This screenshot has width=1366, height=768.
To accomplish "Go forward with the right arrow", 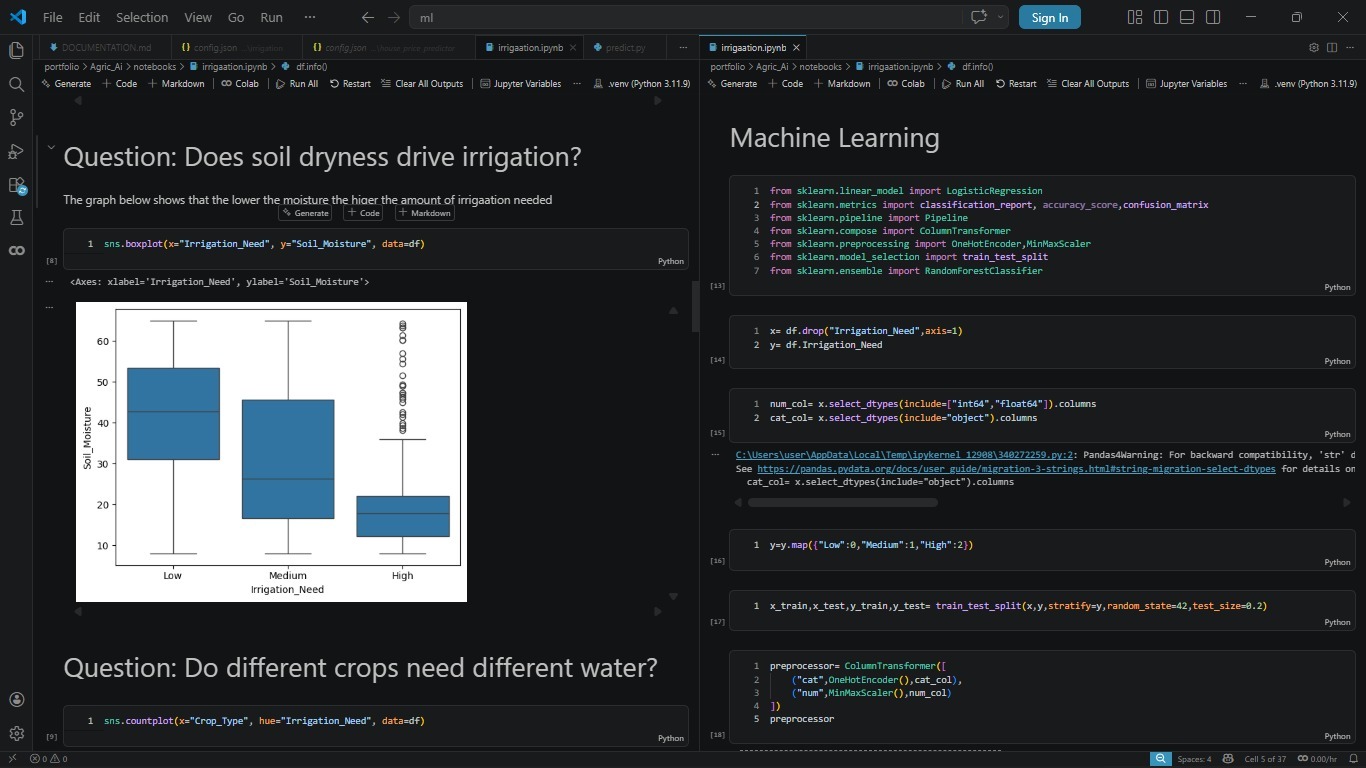I will tap(393, 17).
